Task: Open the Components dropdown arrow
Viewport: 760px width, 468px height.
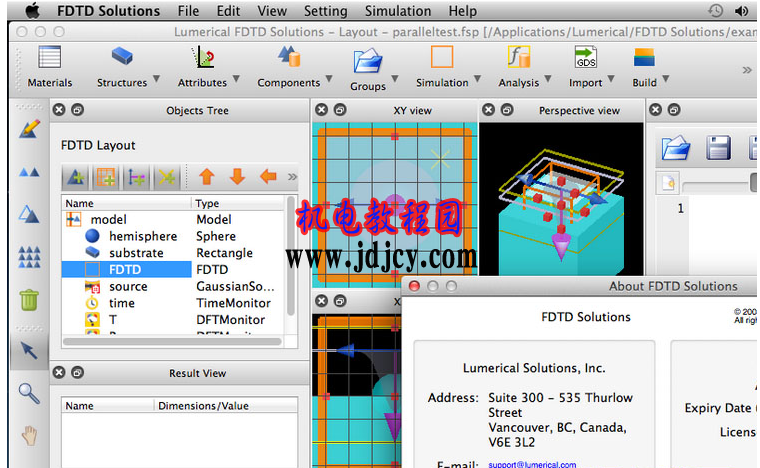Action: tap(329, 78)
